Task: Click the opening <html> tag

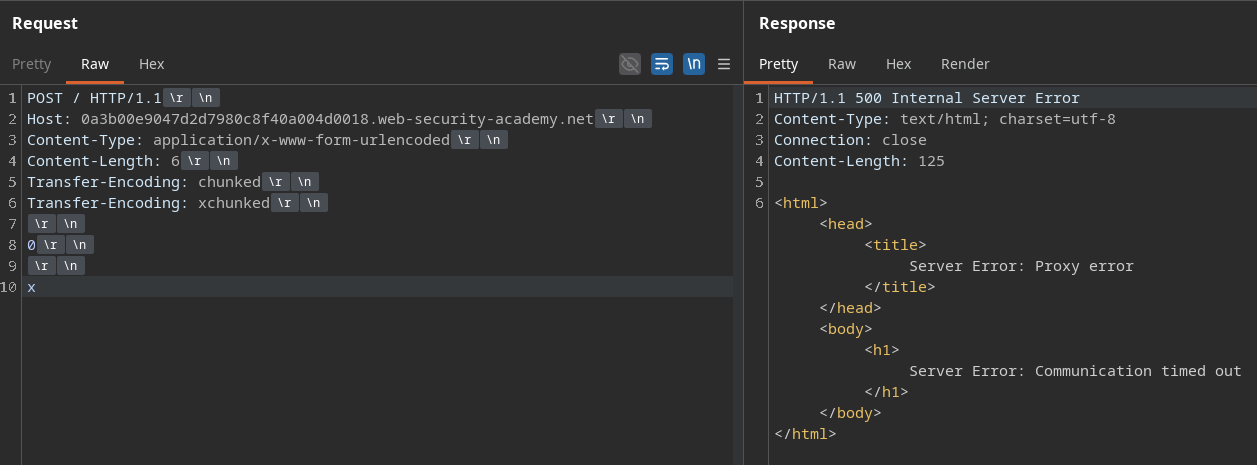Action: pyautogui.click(x=801, y=203)
